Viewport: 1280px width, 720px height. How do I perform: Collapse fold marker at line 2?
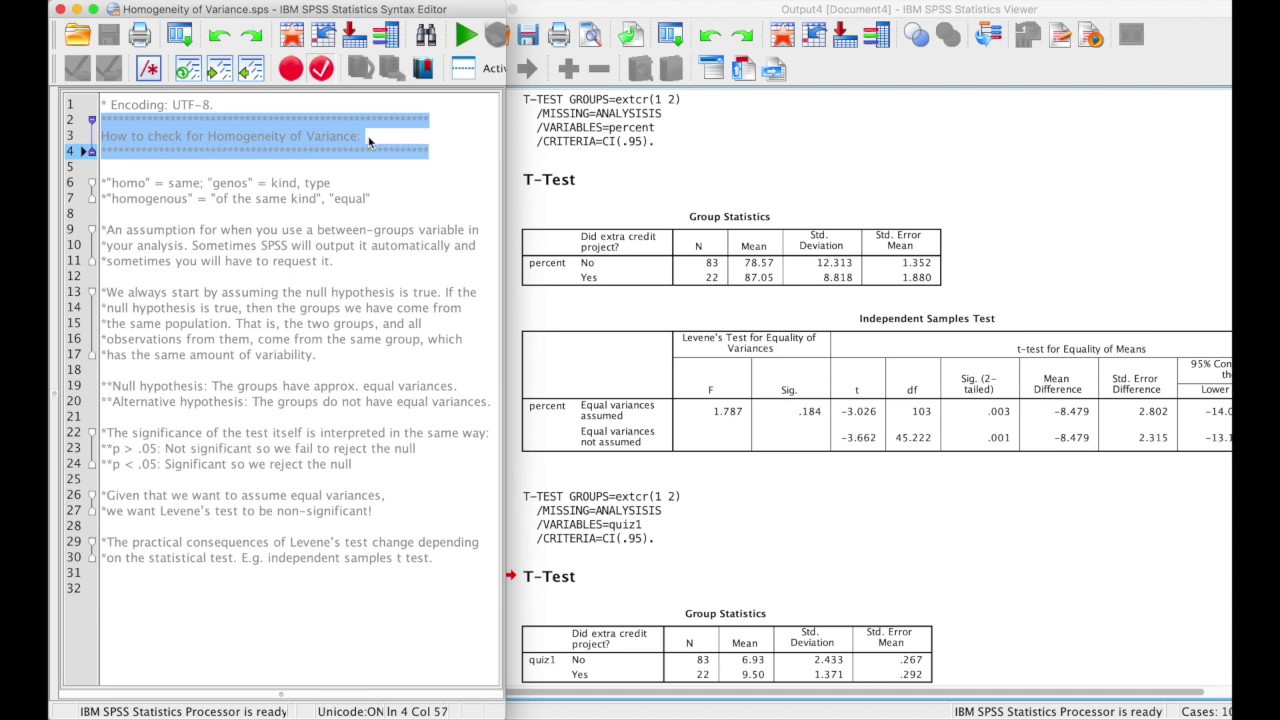click(x=92, y=120)
